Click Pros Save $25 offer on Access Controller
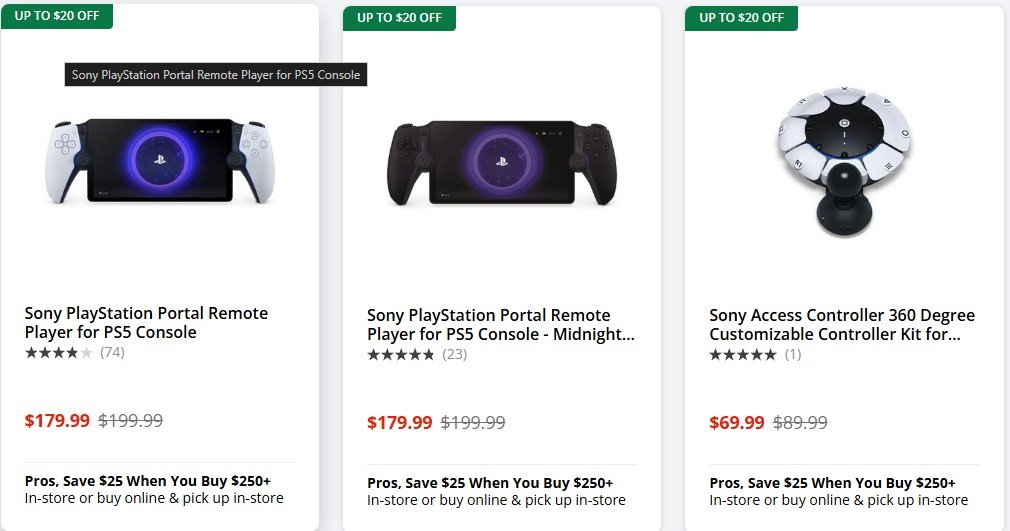1010x531 pixels. point(832,483)
